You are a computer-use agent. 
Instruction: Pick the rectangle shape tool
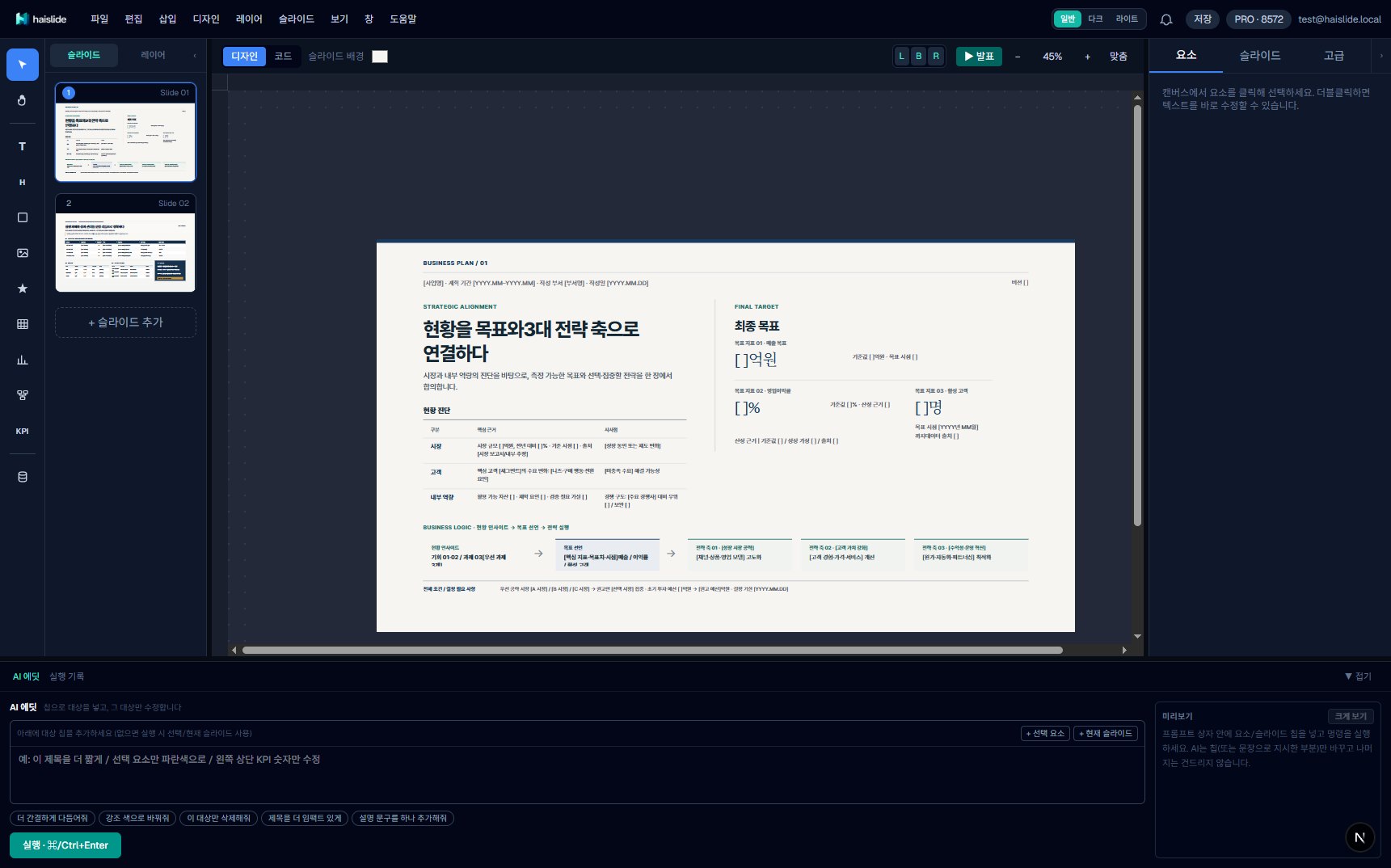(23, 217)
